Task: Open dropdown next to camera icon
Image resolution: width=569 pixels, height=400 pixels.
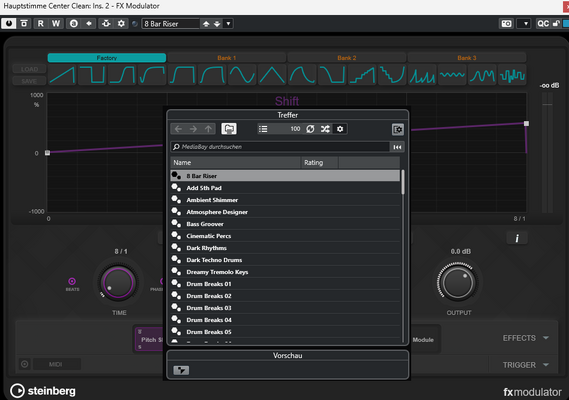Action: [x=525, y=24]
